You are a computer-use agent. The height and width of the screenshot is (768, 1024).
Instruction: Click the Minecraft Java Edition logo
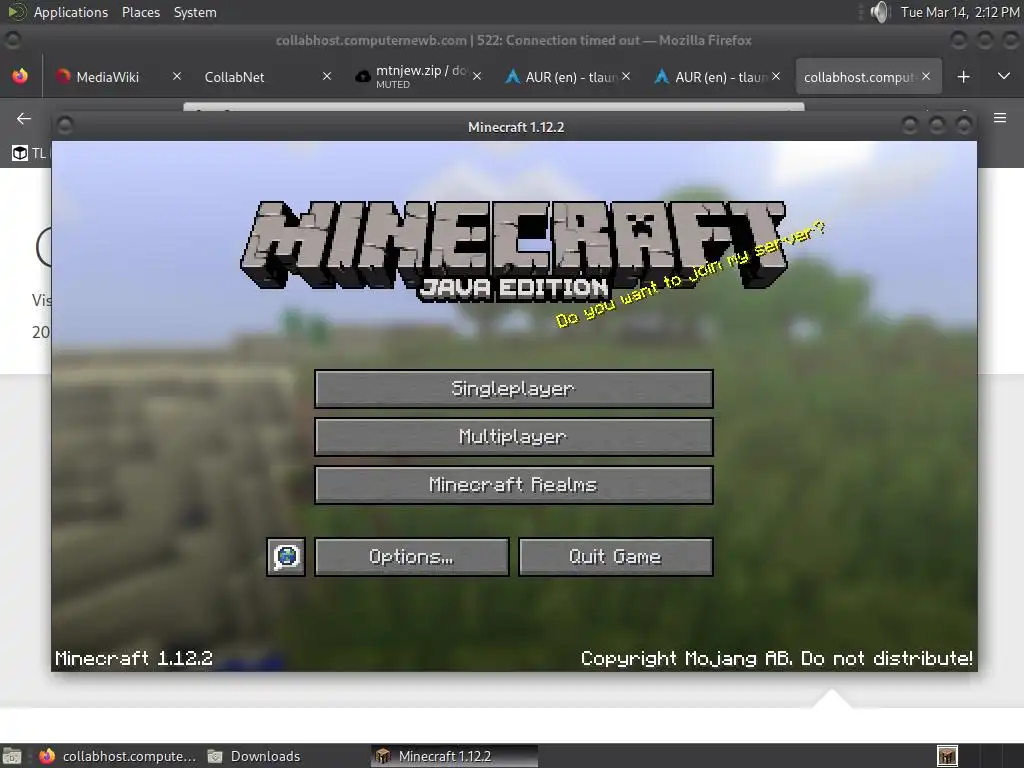tap(513, 251)
